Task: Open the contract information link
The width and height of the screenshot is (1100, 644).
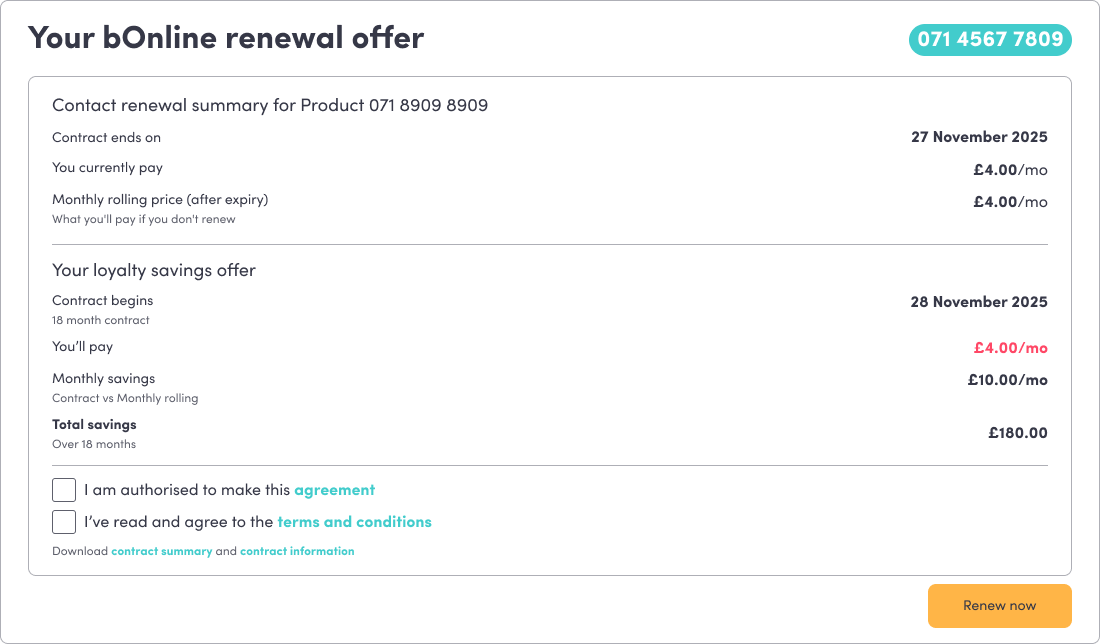Action: 297,551
